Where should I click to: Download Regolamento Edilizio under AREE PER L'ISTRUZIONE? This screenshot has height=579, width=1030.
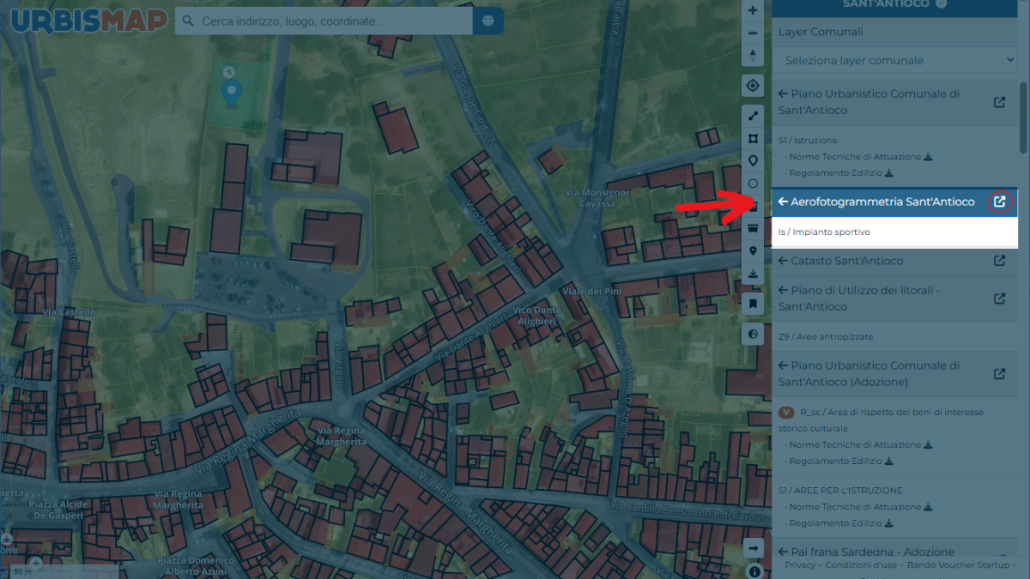889,523
